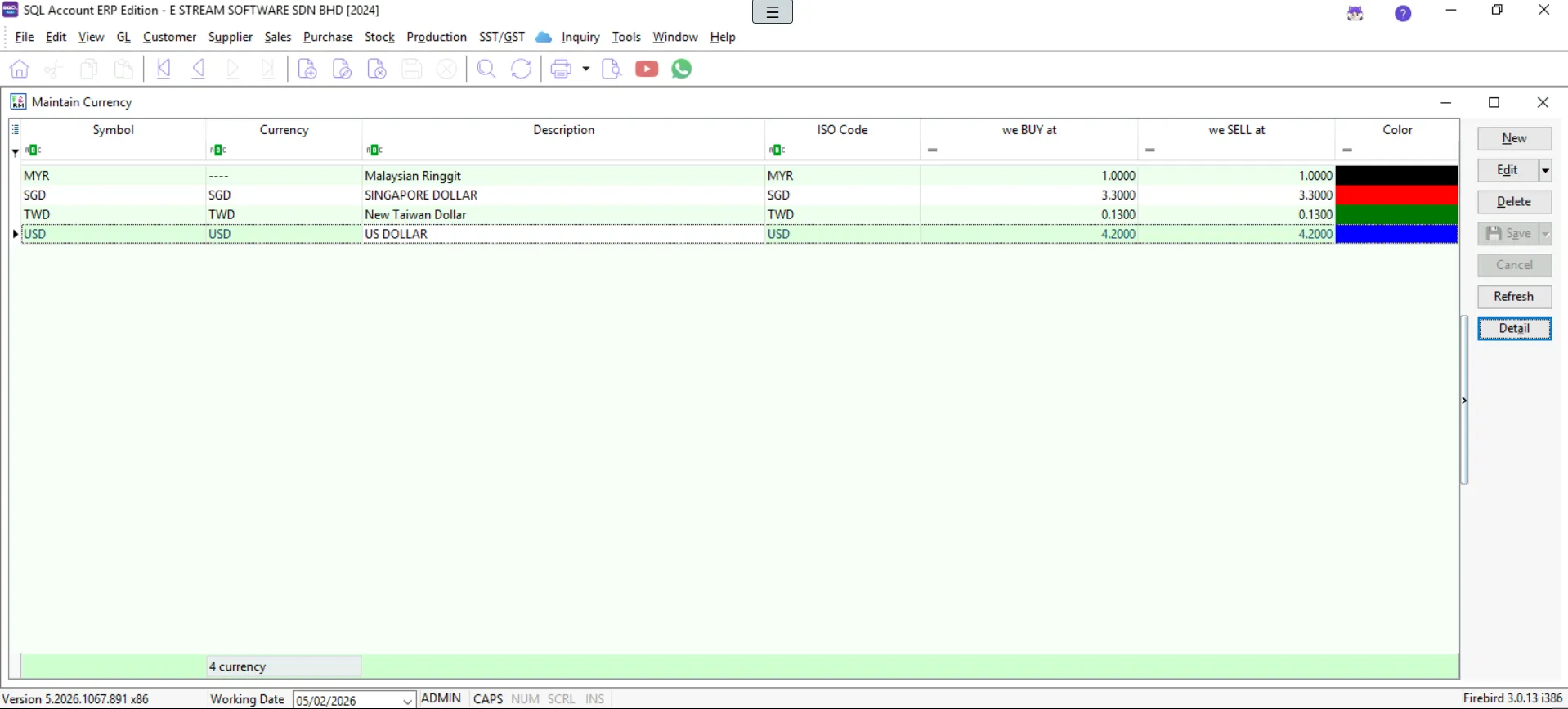Screen dimensions: 1568x709
Task: Click the Save floppy disk toolbar icon
Action: pyautogui.click(x=412, y=69)
